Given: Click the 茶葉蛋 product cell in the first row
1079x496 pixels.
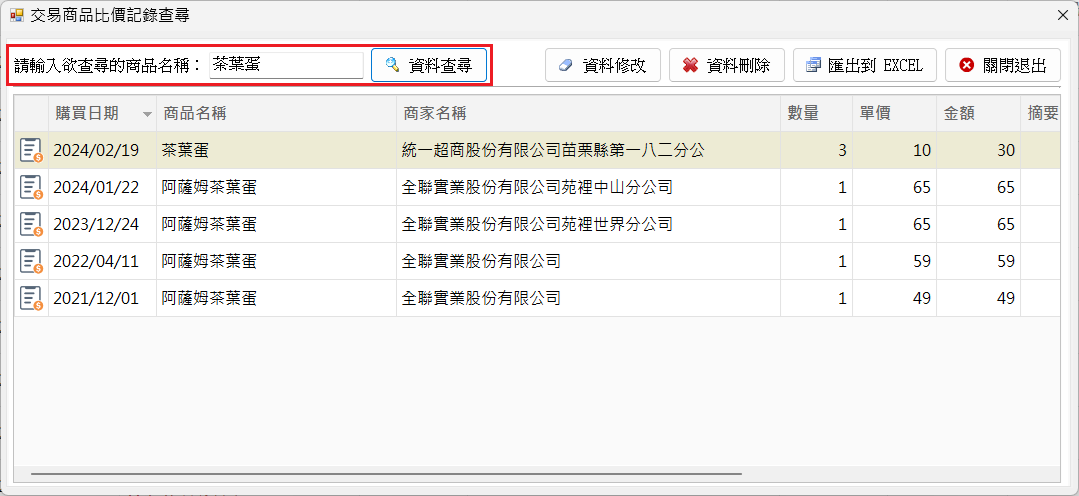Looking at the screenshot, I should 277,150.
